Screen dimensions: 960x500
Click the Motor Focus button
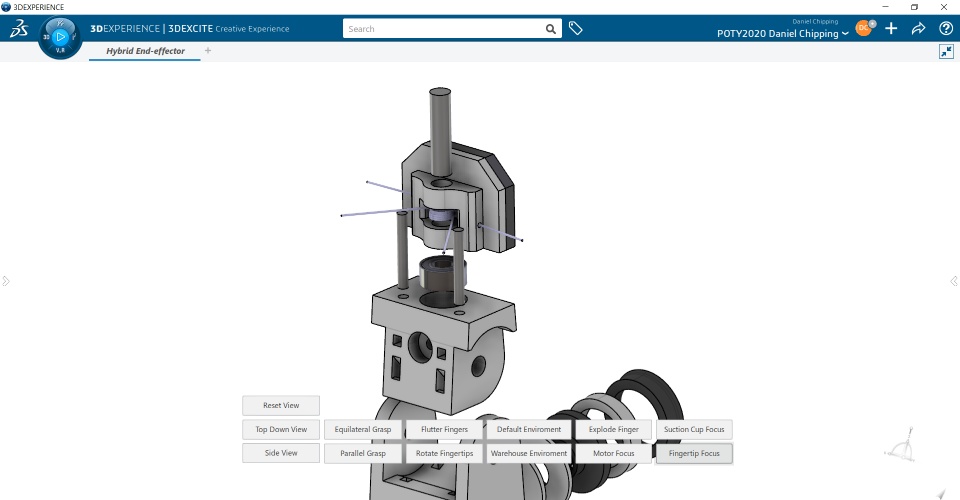613,453
